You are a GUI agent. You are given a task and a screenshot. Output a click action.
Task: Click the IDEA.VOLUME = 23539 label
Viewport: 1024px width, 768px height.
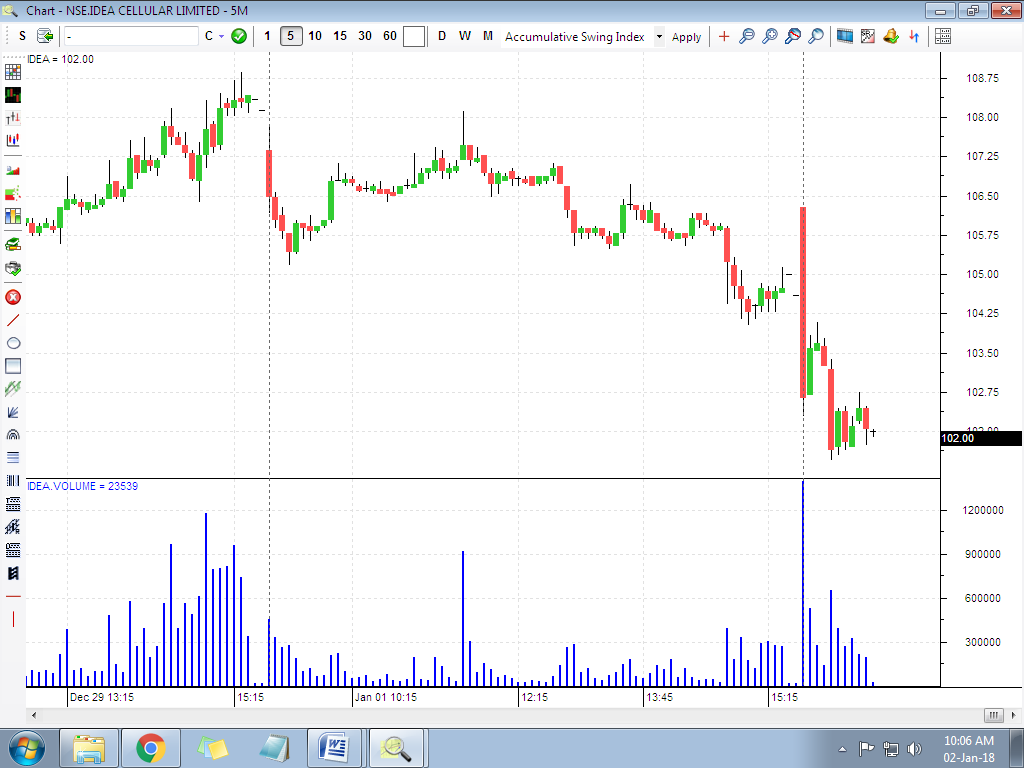pyautogui.click(x=82, y=486)
